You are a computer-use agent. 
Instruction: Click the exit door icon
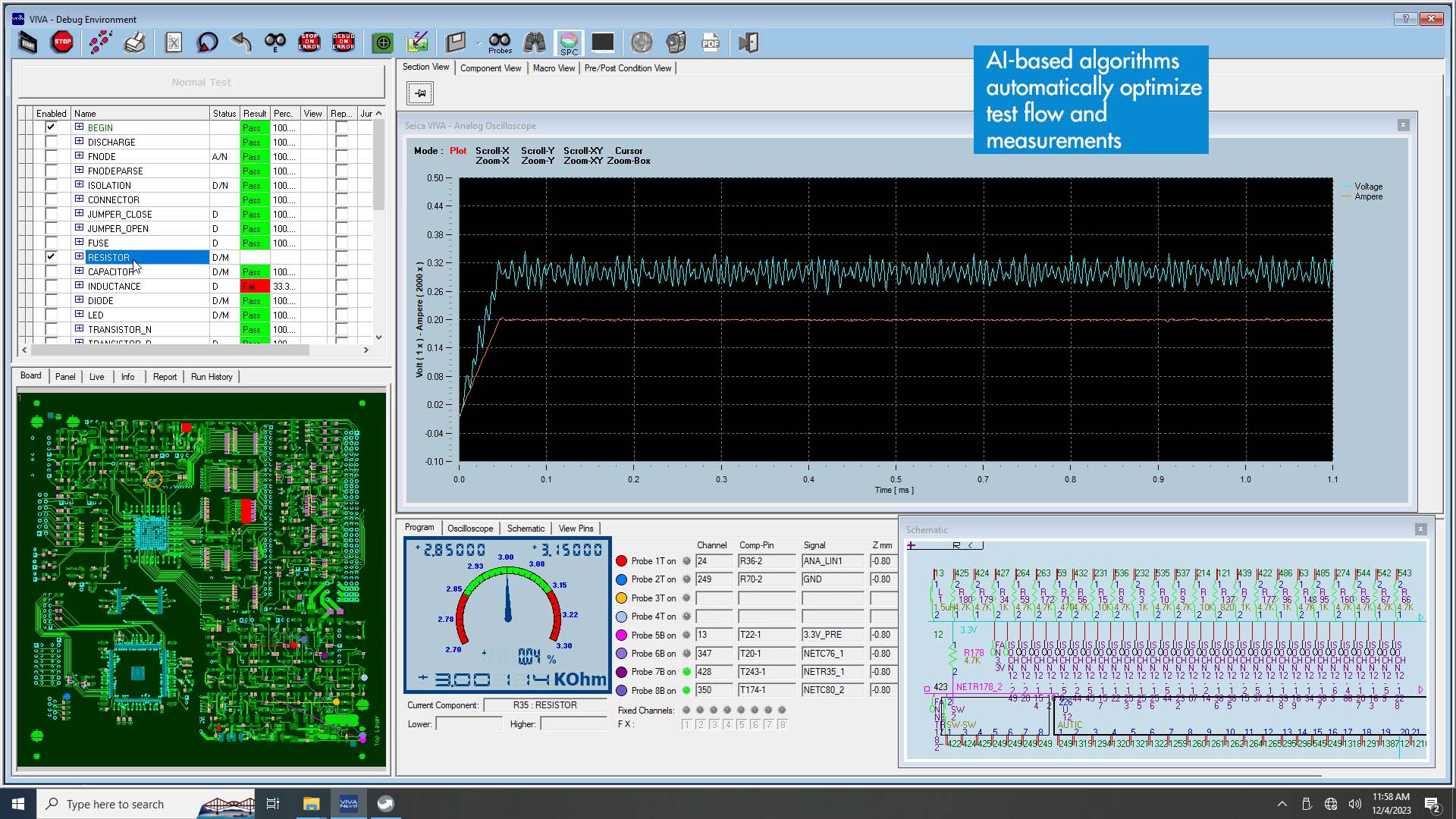point(748,42)
